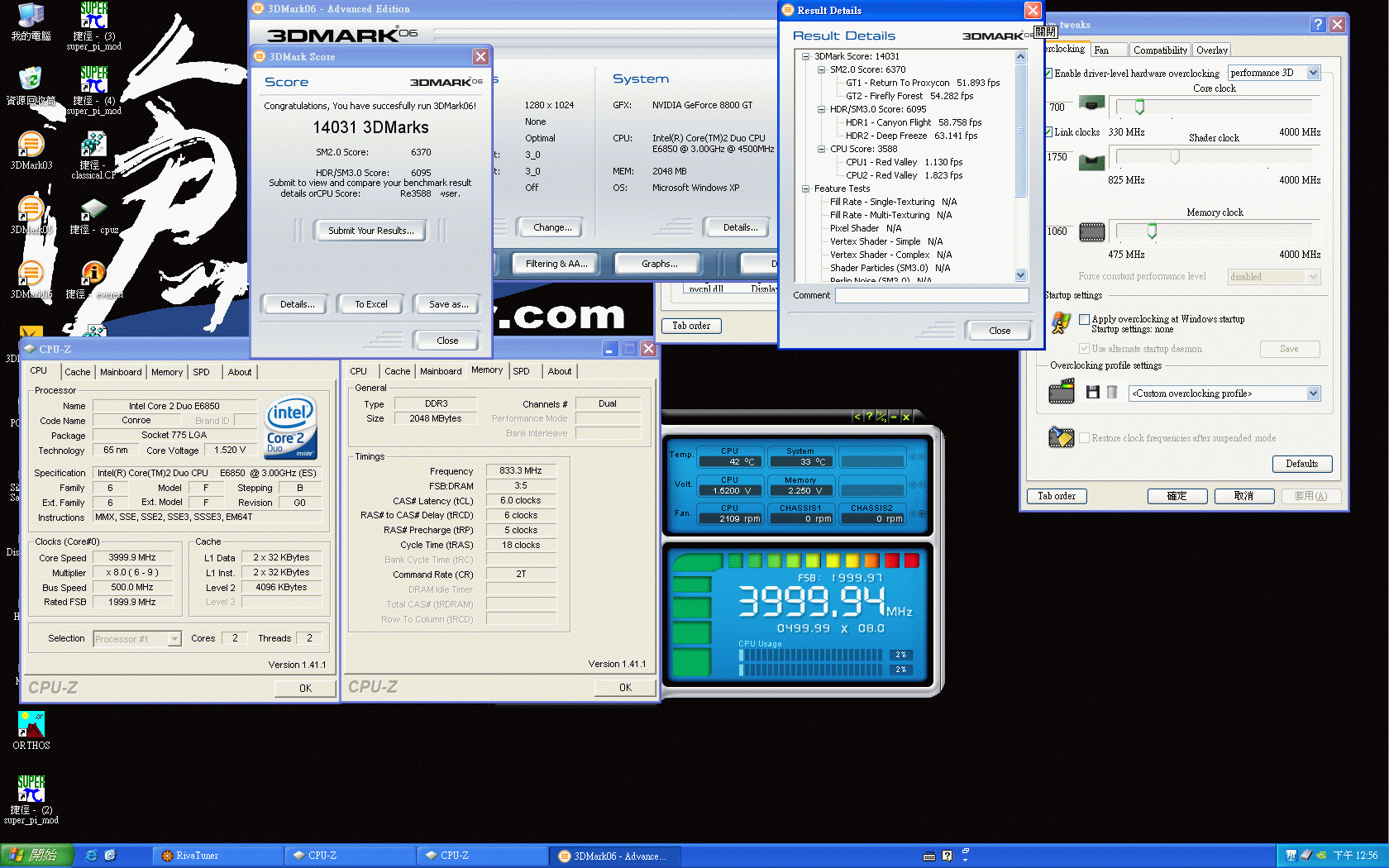Open the Recycle Bin (資源回收筒) desktop icon
The image size is (1389, 868).
coord(31,86)
